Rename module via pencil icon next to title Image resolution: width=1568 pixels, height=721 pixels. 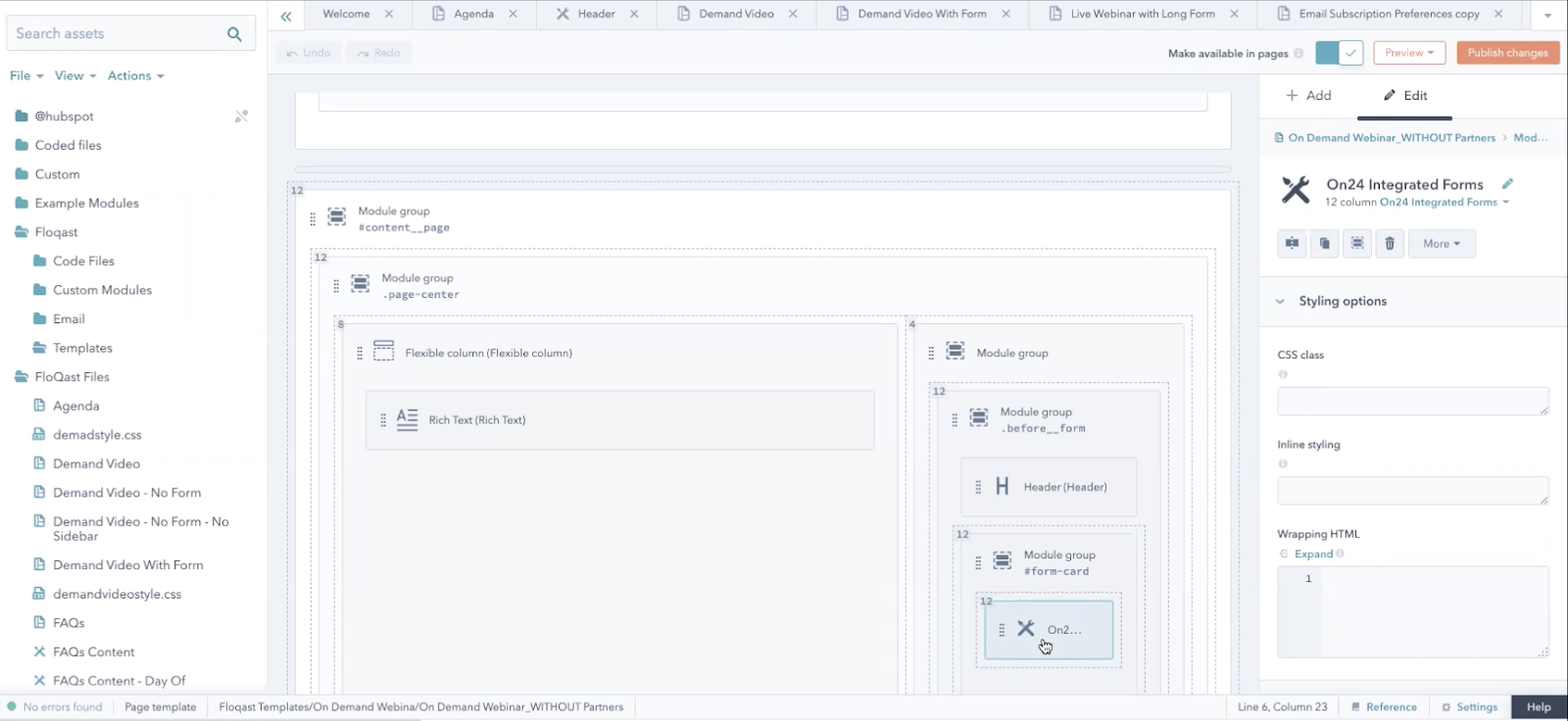click(1508, 183)
